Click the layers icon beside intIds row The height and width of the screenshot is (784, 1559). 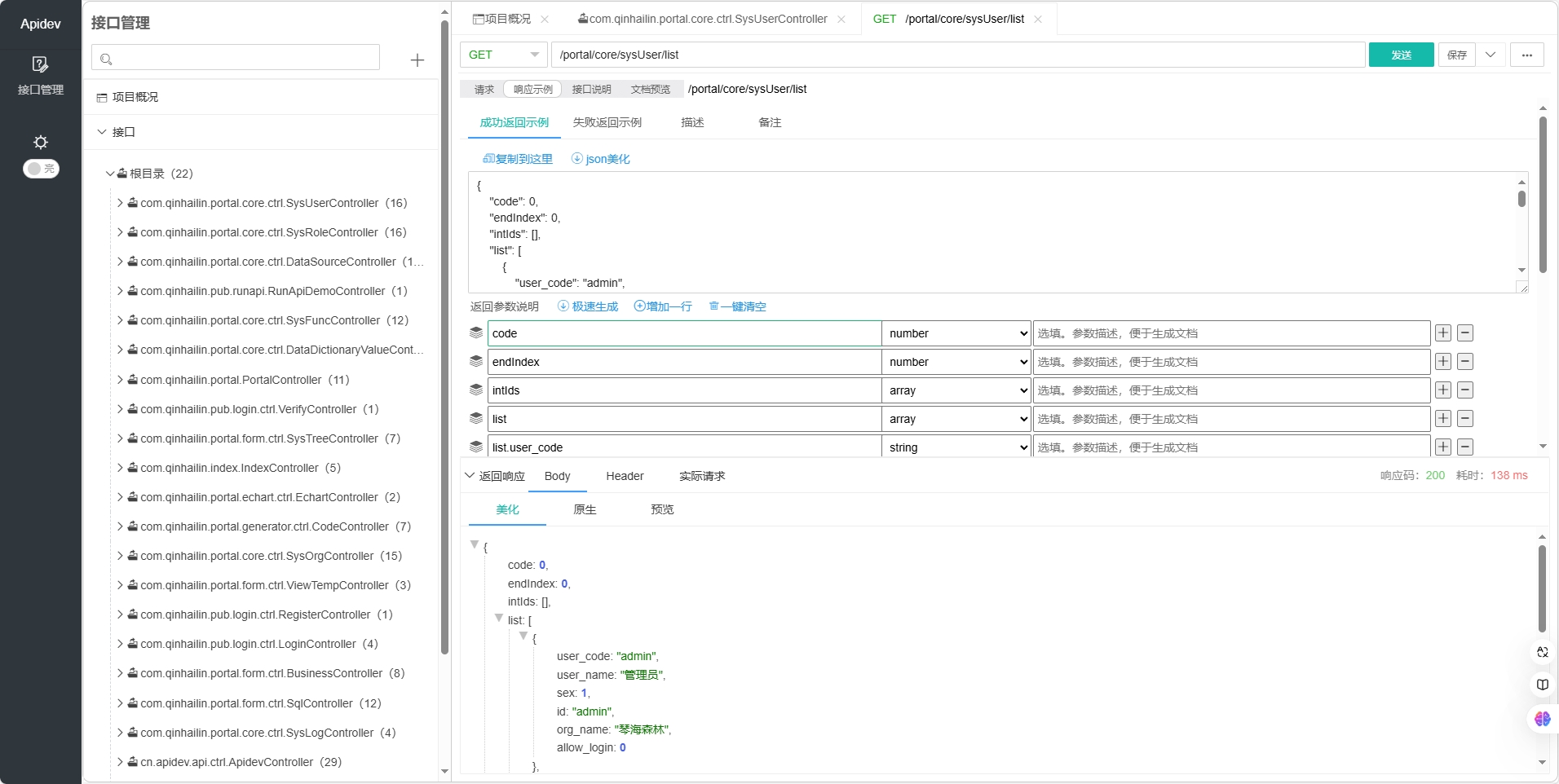tap(476, 390)
